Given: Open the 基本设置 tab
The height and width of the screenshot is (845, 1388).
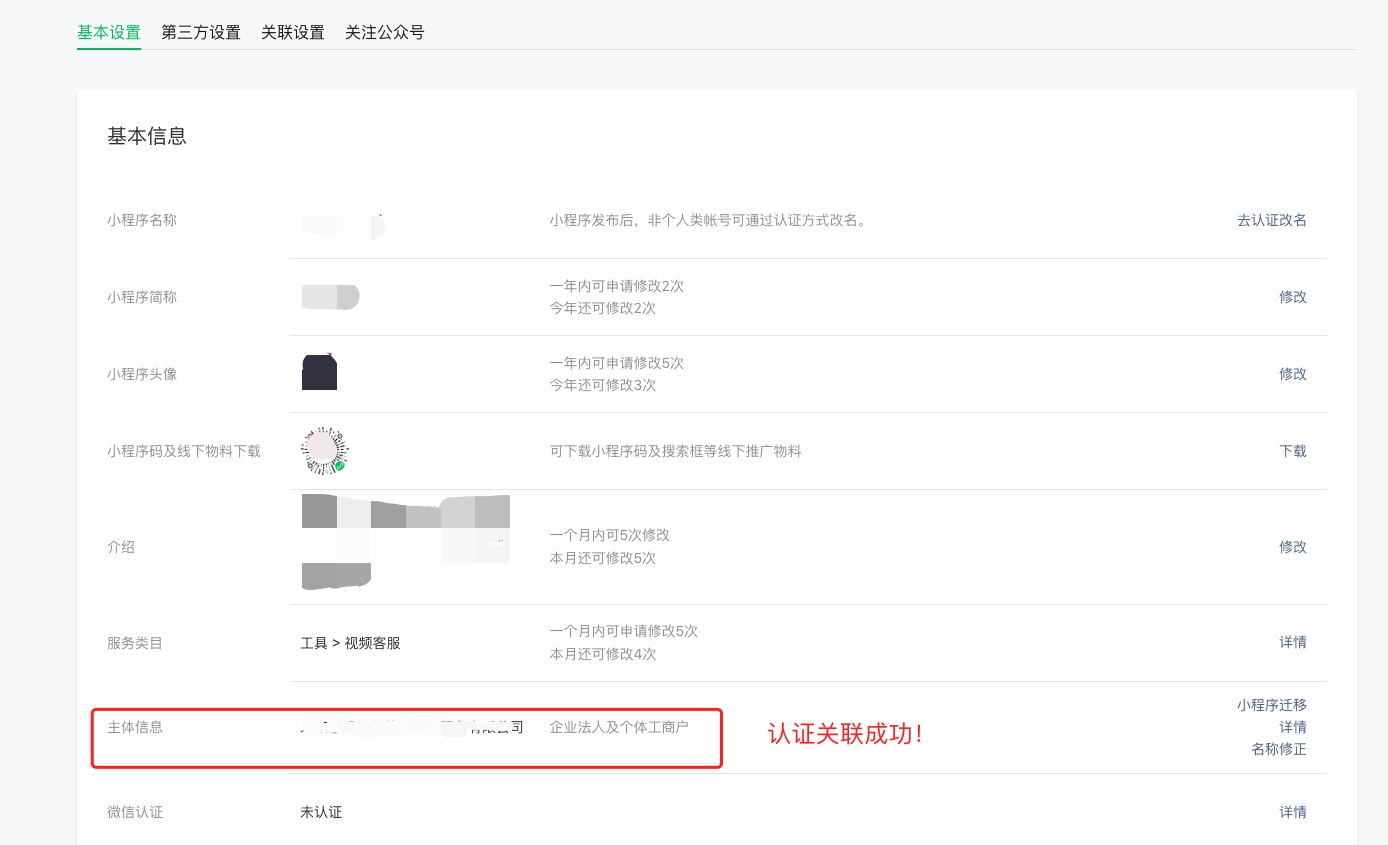Looking at the screenshot, I should pyautogui.click(x=109, y=32).
